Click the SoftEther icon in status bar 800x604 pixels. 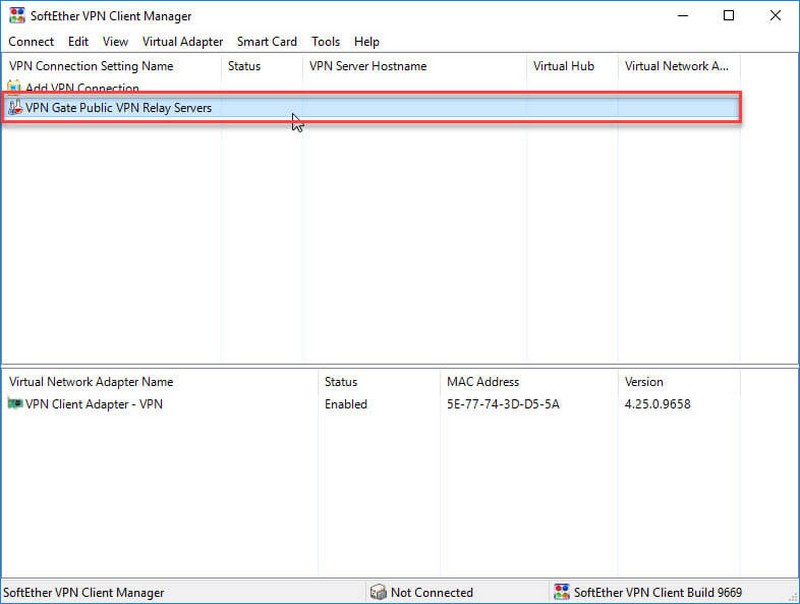pyautogui.click(x=561, y=592)
